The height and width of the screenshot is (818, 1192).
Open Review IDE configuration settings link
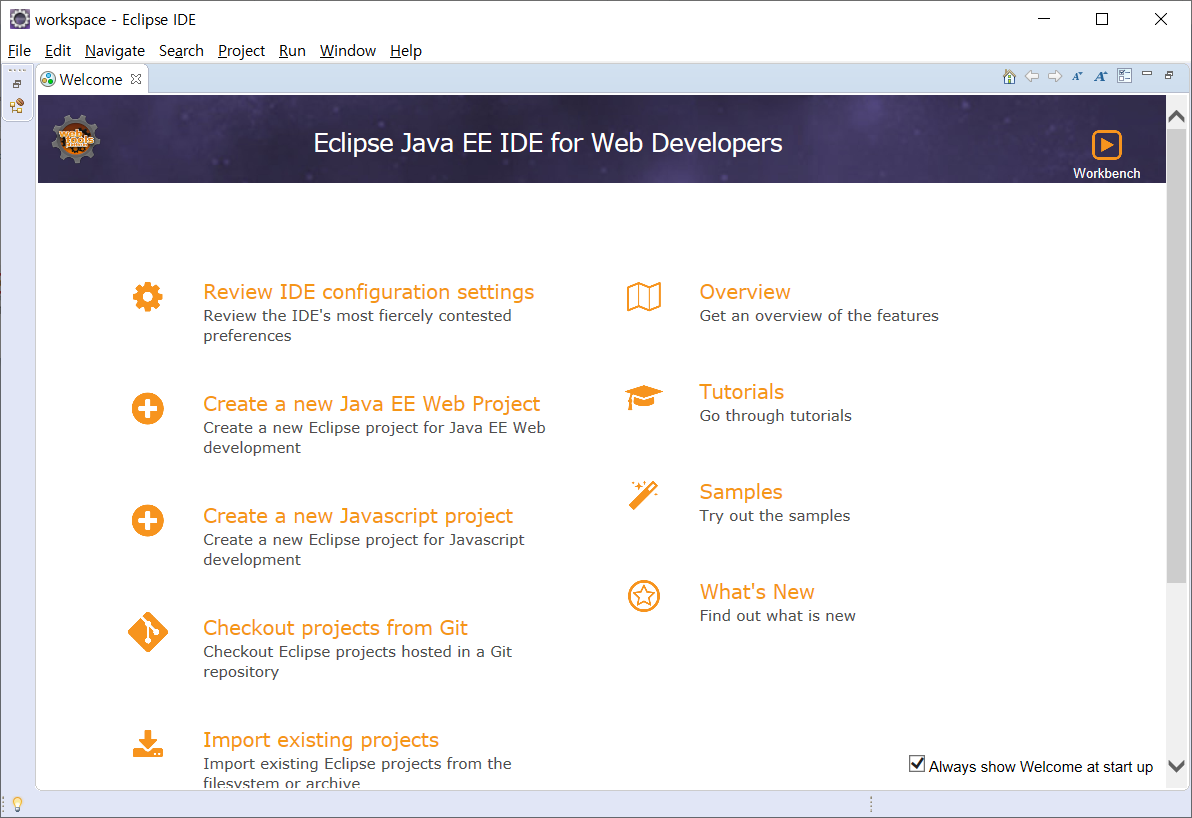point(369,292)
